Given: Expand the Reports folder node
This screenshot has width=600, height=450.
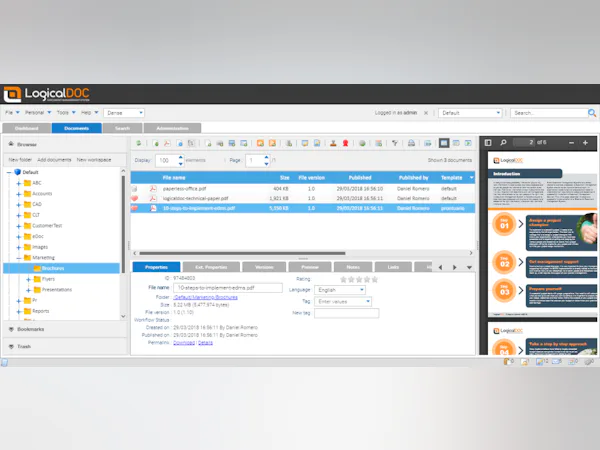Looking at the screenshot, I should [18, 311].
